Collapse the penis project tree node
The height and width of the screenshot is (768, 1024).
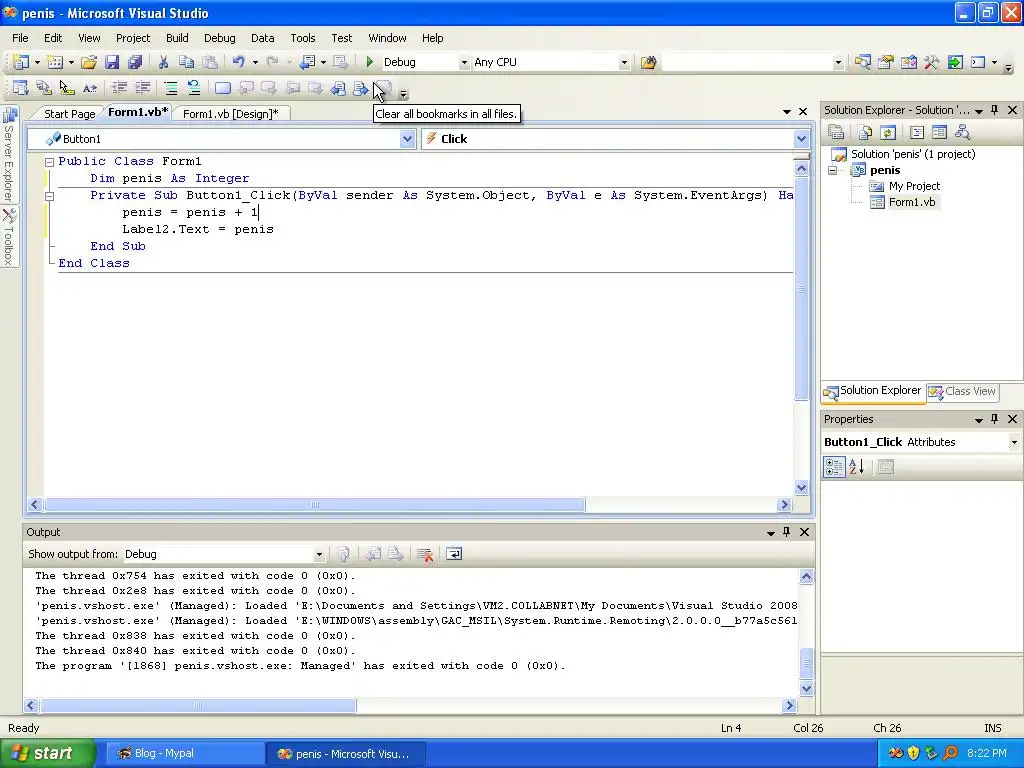pyautogui.click(x=833, y=170)
